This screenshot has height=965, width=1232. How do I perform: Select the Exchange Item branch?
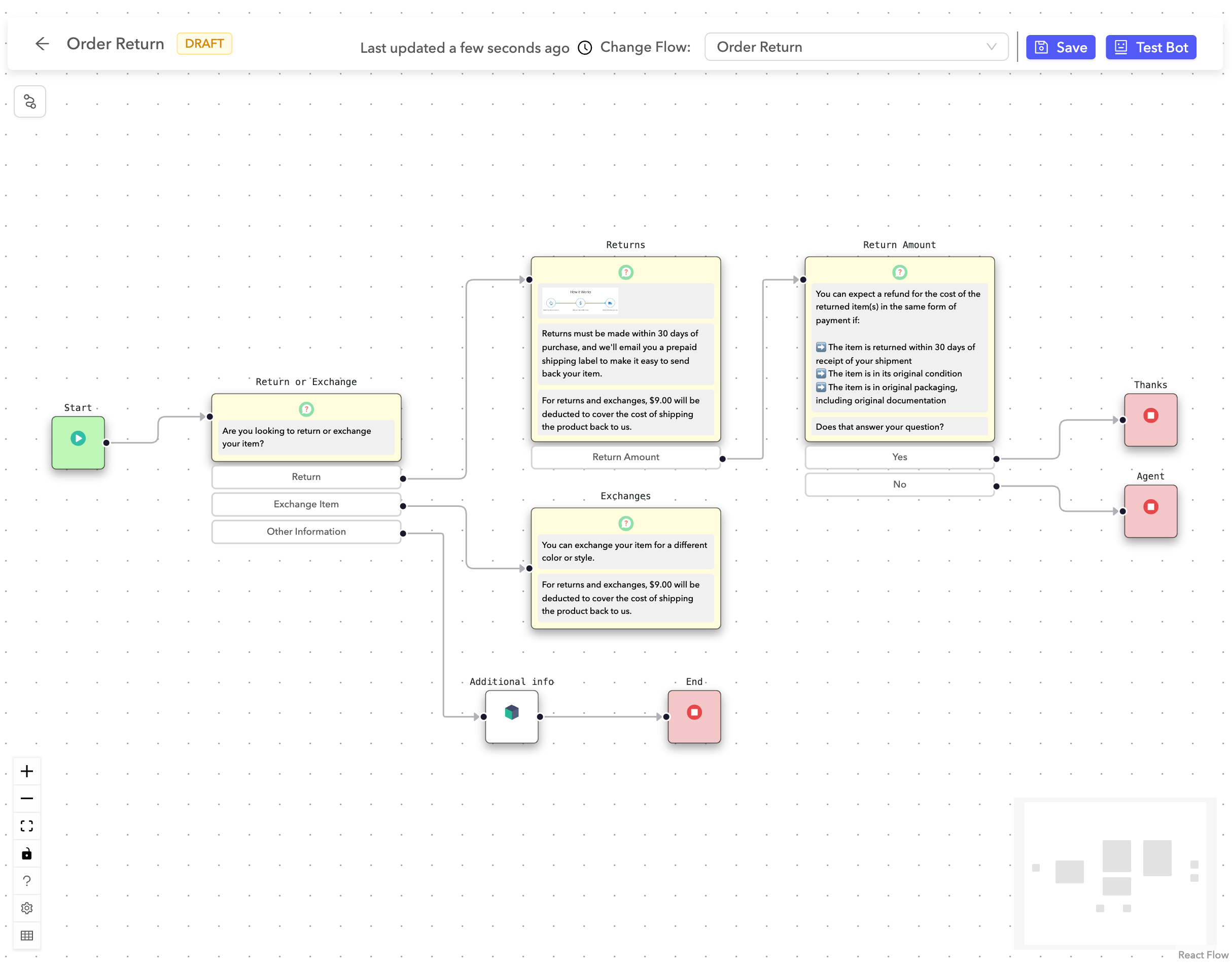[x=306, y=504]
